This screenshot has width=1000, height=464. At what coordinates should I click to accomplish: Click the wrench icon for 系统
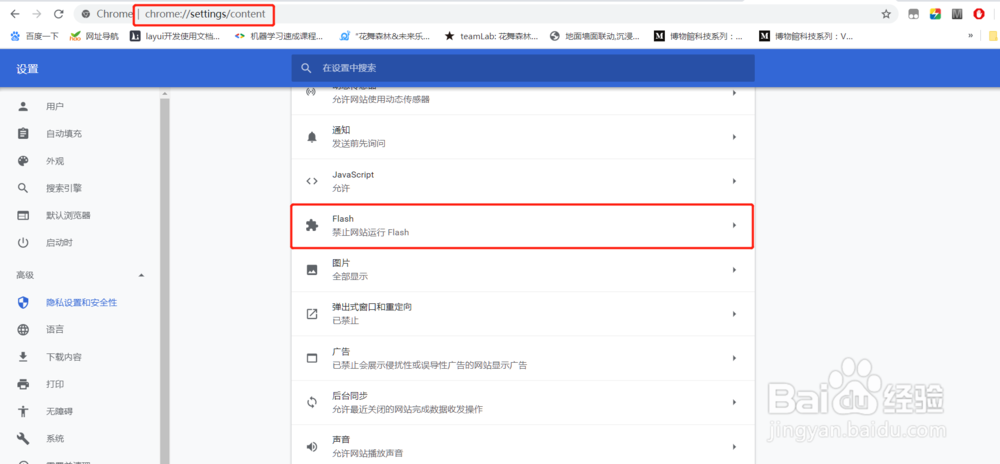click(x=23, y=439)
